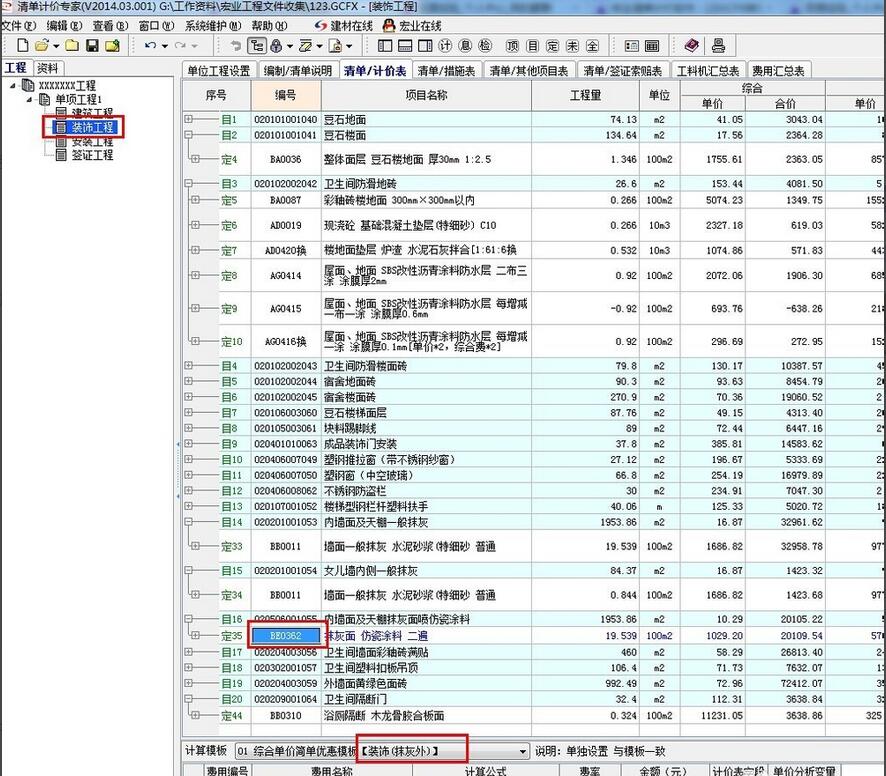886x776 pixels.
Task: Open the undo history dropdown arrow
Action: tap(164, 46)
